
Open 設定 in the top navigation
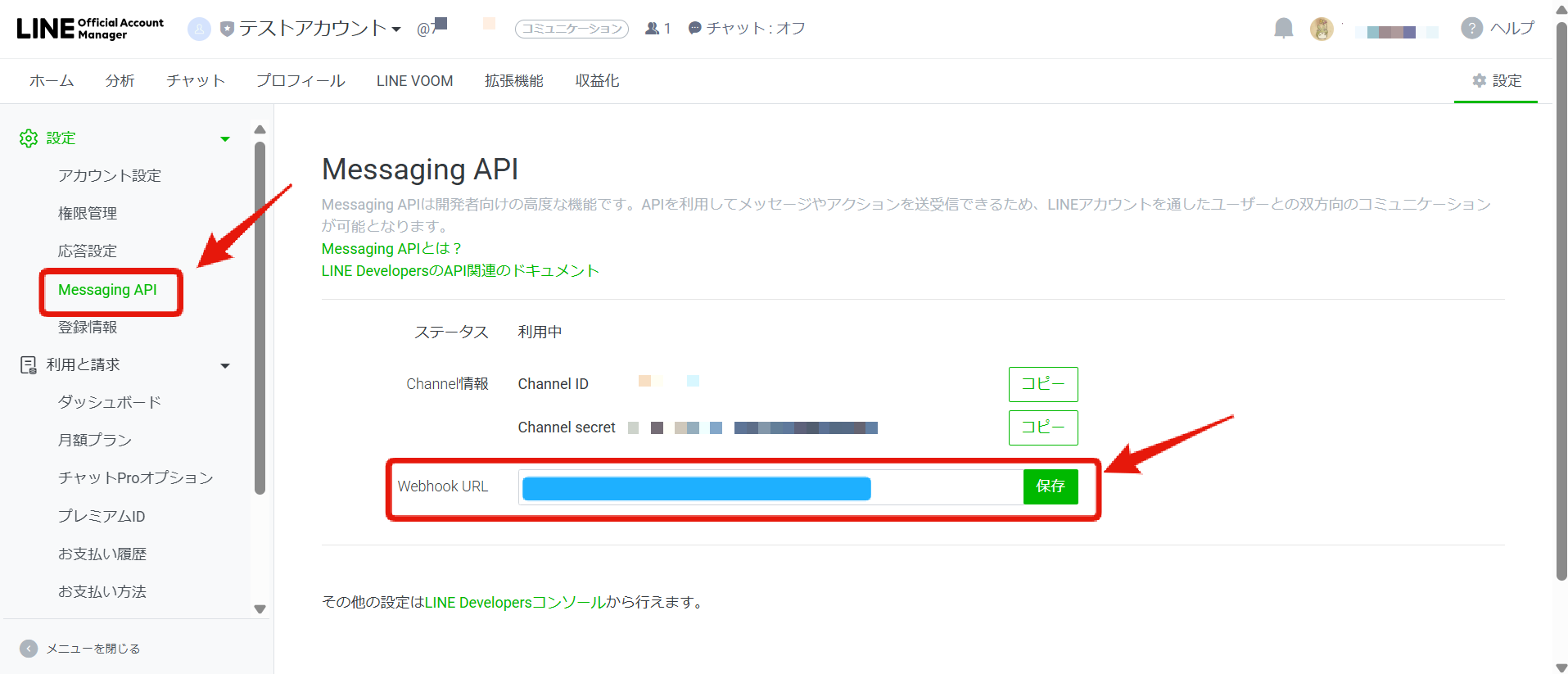(x=1496, y=81)
